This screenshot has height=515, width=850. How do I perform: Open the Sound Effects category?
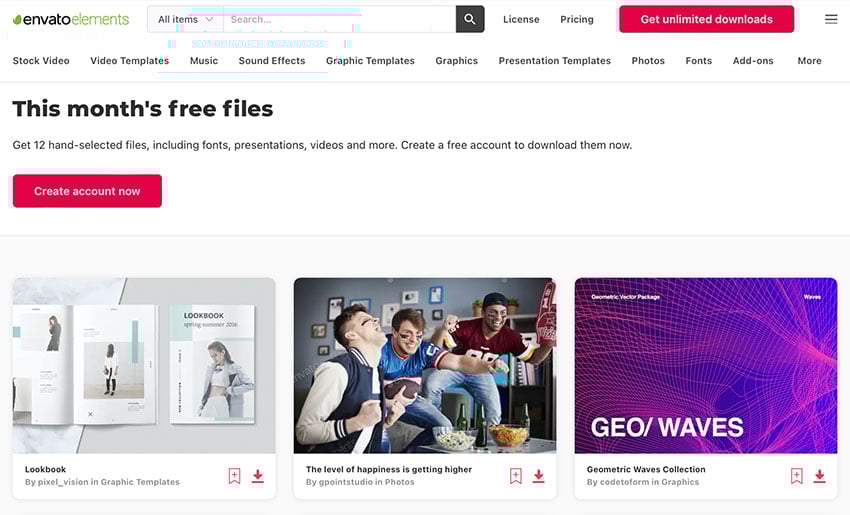tap(272, 61)
